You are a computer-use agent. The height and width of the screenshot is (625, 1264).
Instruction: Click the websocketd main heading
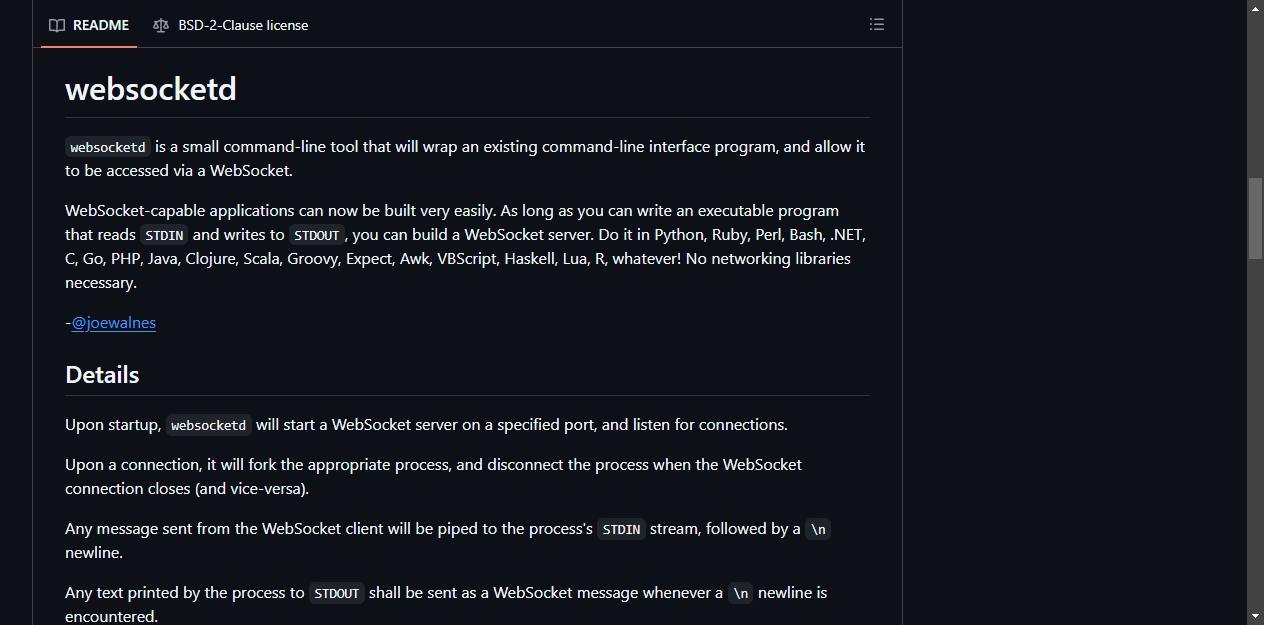[x=151, y=89]
